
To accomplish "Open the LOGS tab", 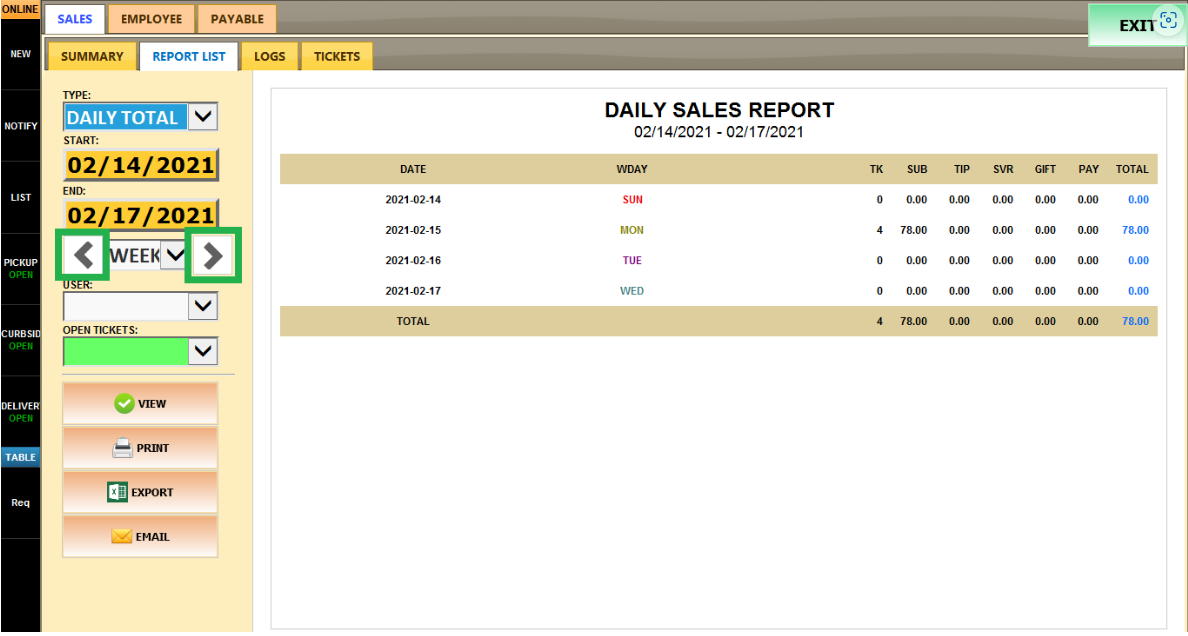I will [270, 56].
